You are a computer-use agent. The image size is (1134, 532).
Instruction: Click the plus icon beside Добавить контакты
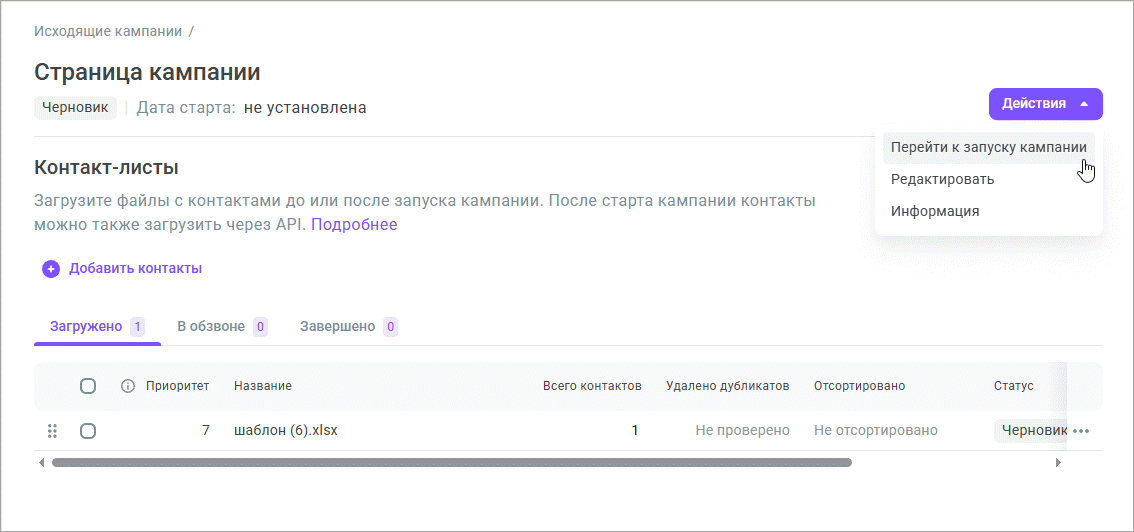pos(51,269)
